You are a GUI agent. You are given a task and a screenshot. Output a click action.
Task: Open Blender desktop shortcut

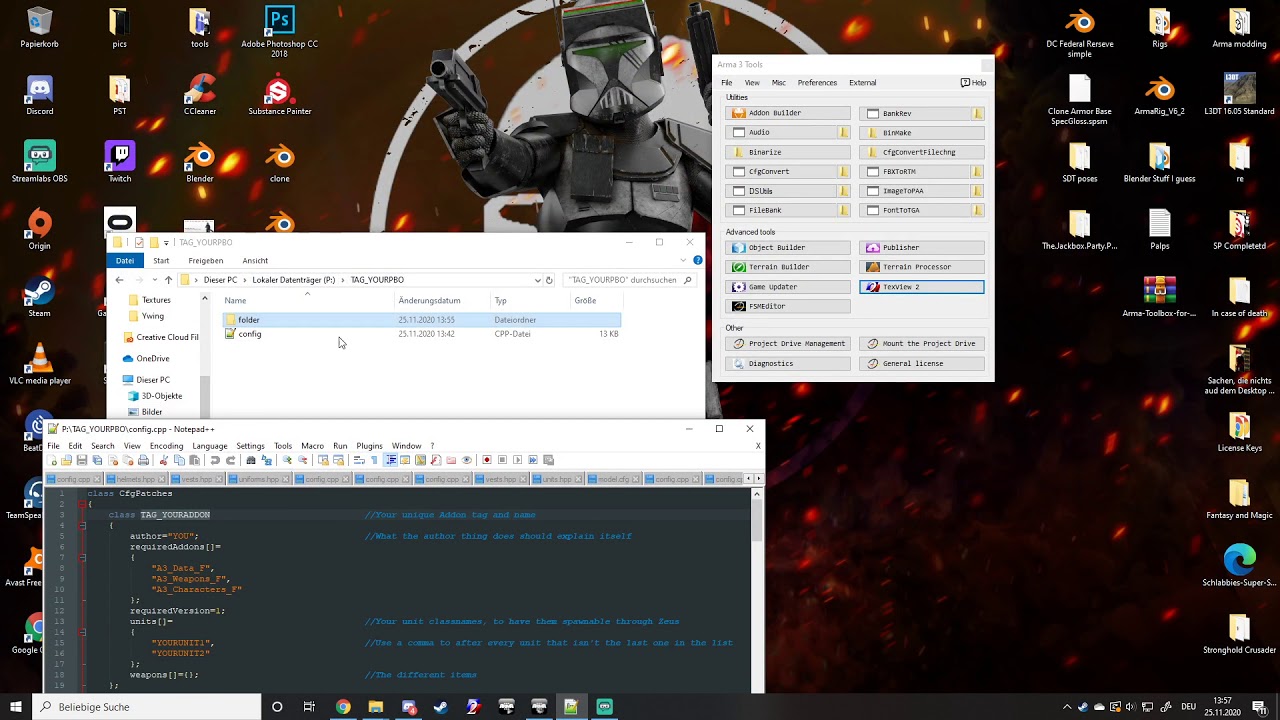click(x=200, y=164)
